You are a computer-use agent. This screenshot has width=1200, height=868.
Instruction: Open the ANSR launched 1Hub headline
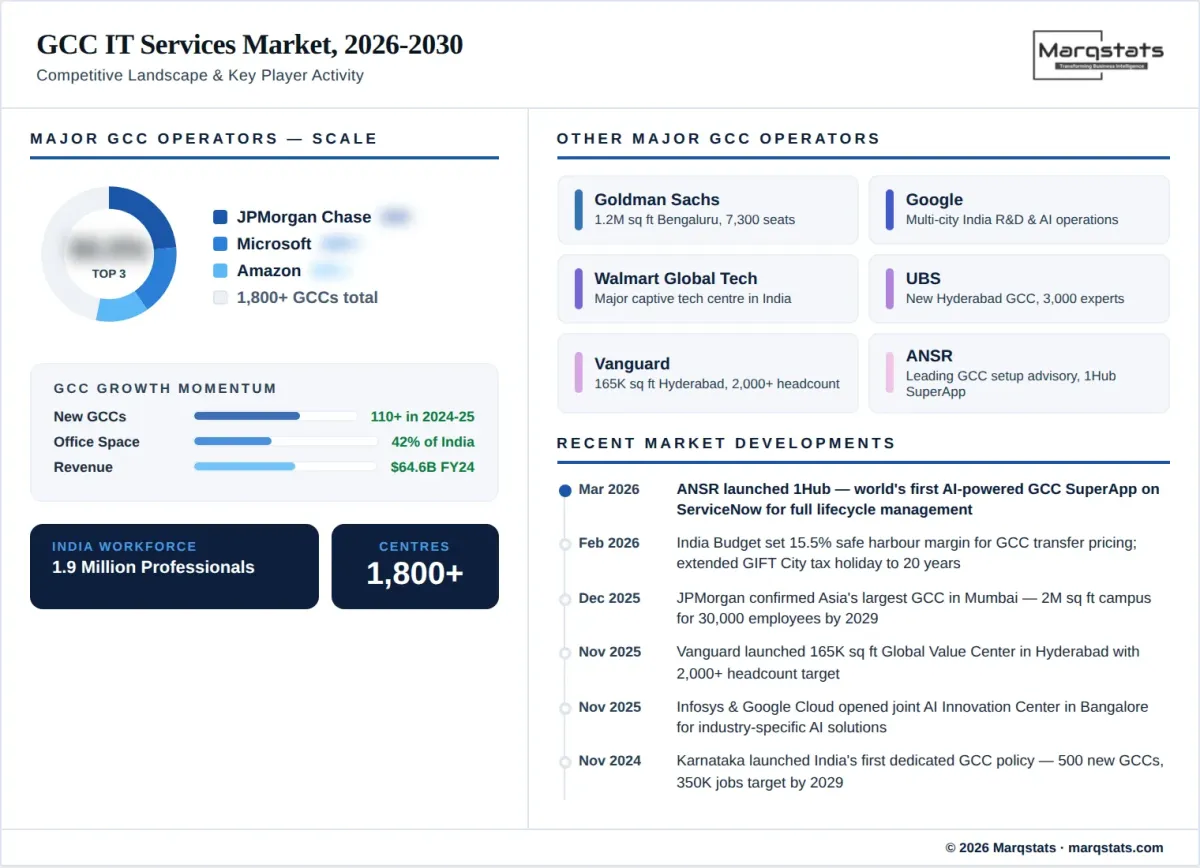[918, 499]
